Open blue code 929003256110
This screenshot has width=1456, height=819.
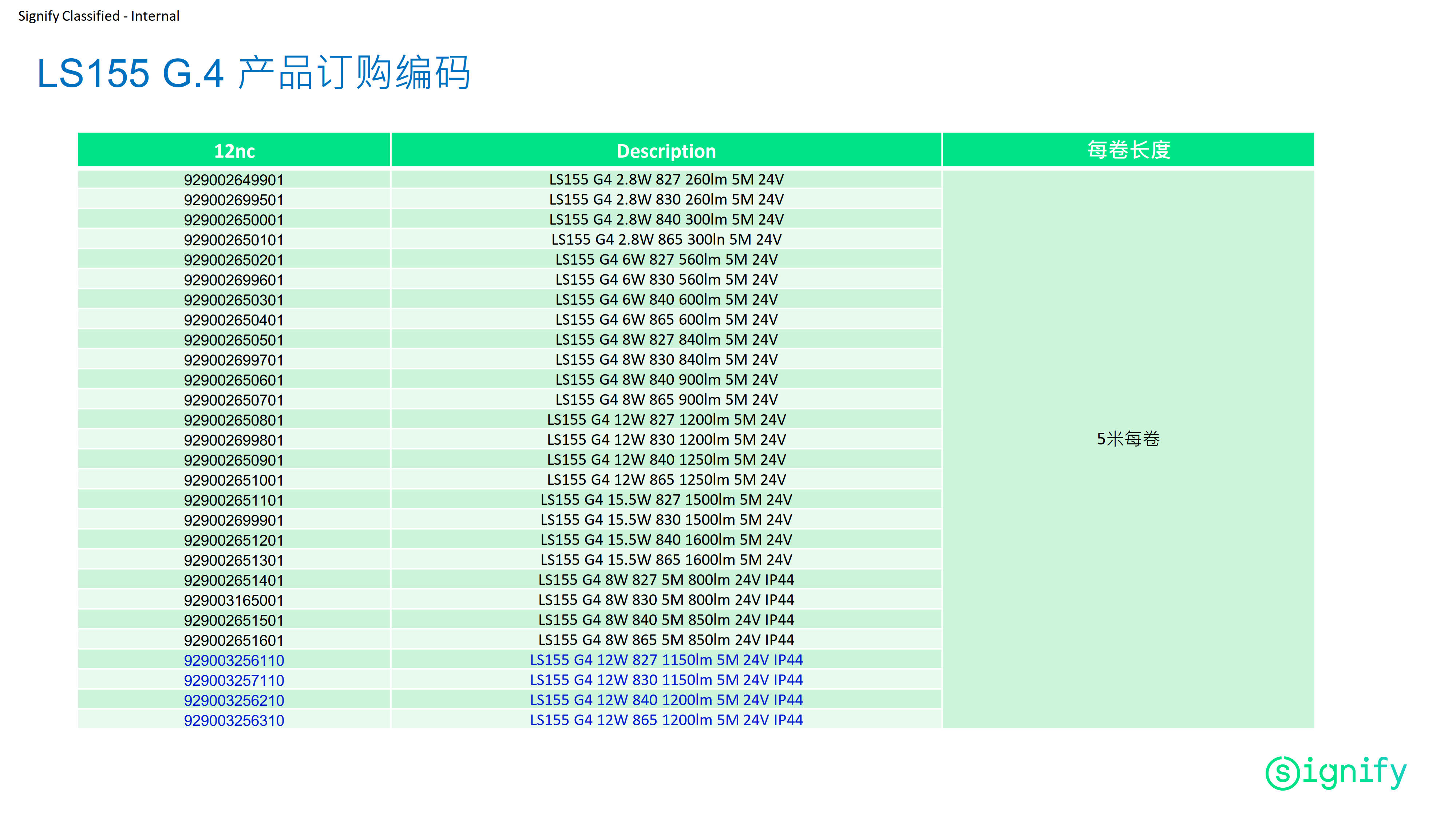[x=234, y=661]
